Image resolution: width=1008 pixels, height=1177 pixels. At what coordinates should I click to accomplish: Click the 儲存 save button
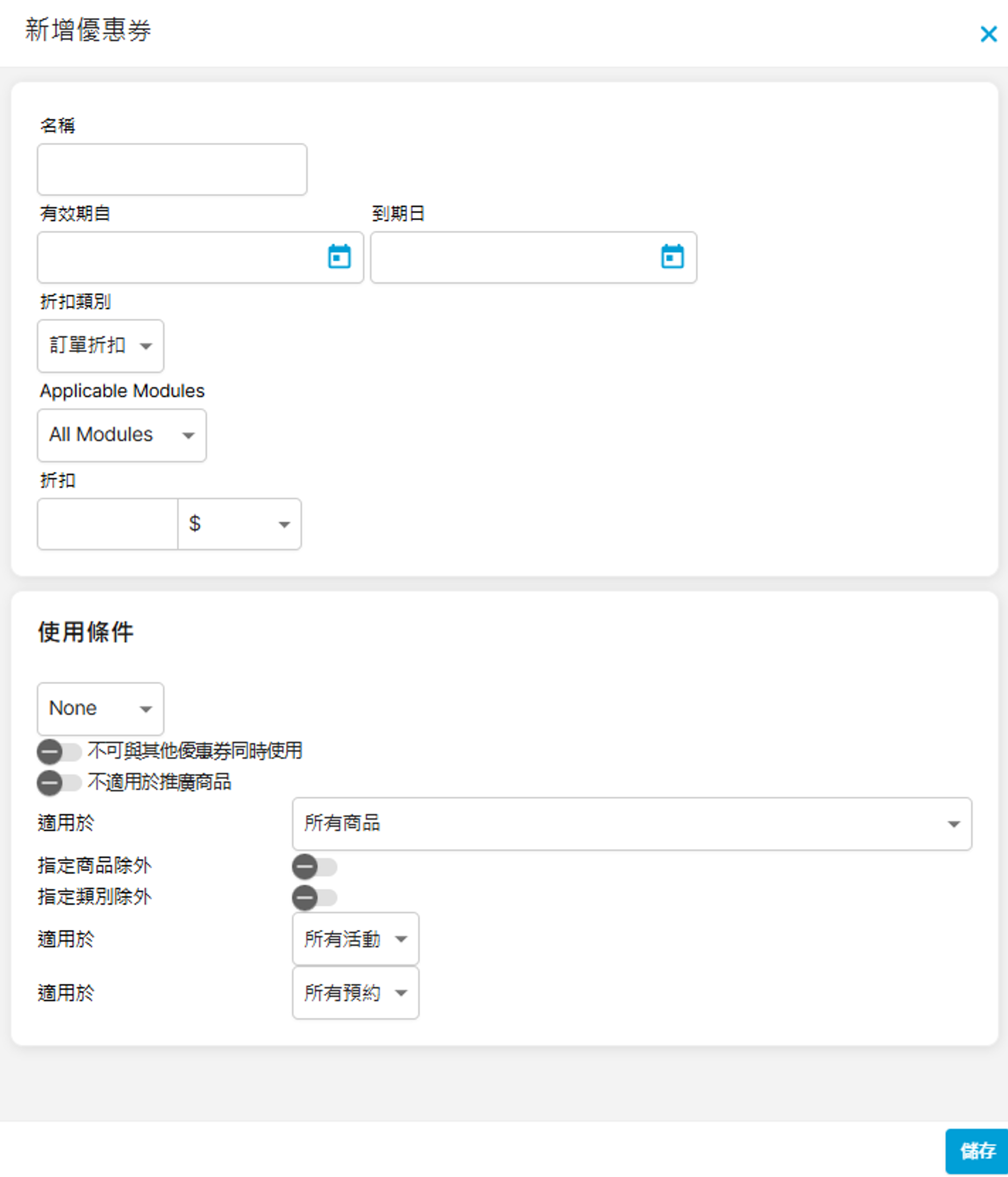[x=977, y=1151]
